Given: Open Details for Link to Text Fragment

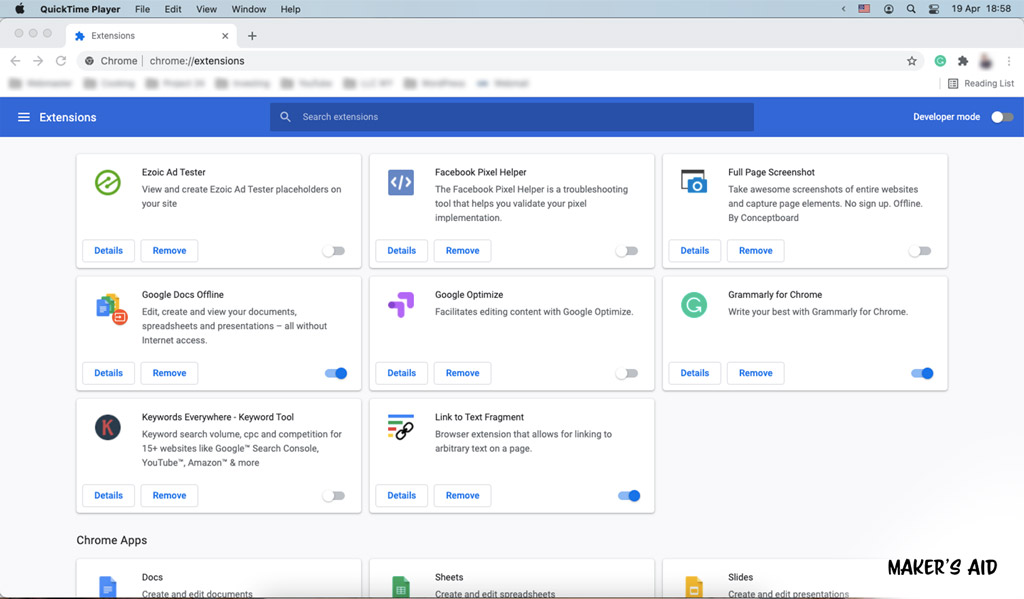Looking at the screenshot, I should (x=401, y=496).
